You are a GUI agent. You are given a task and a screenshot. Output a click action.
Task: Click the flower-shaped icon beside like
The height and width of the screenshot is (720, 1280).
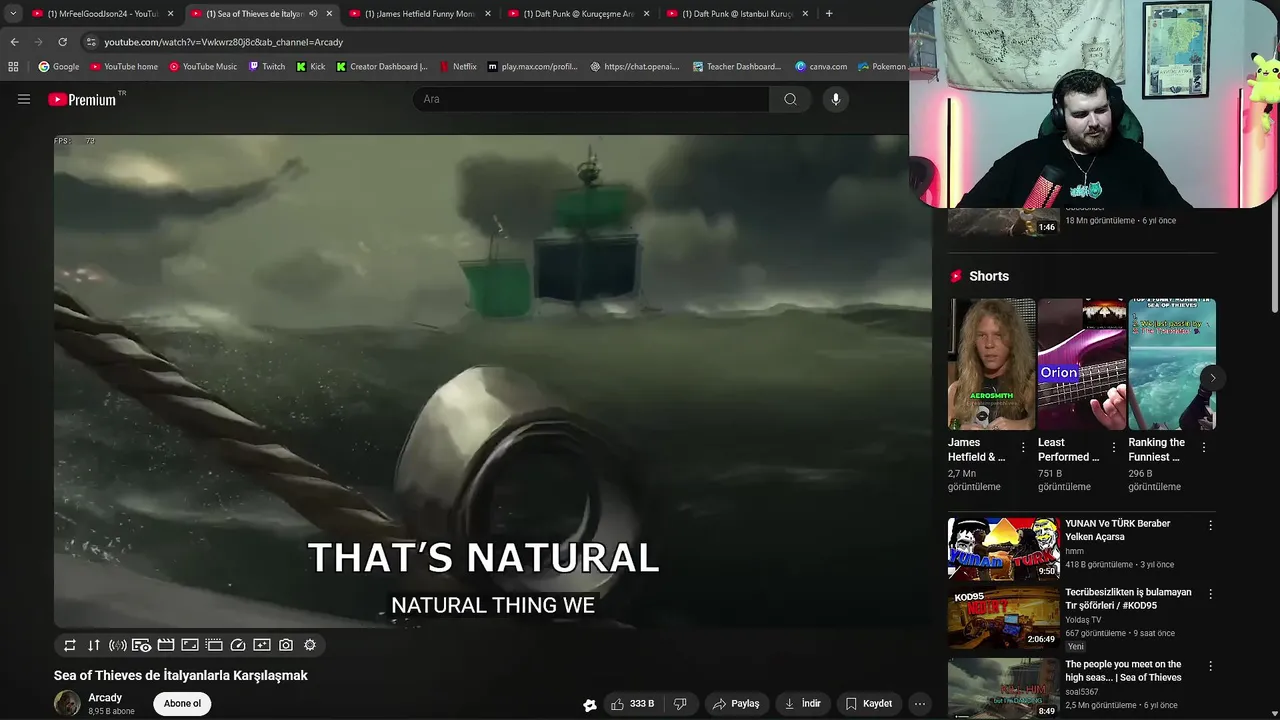click(590, 704)
